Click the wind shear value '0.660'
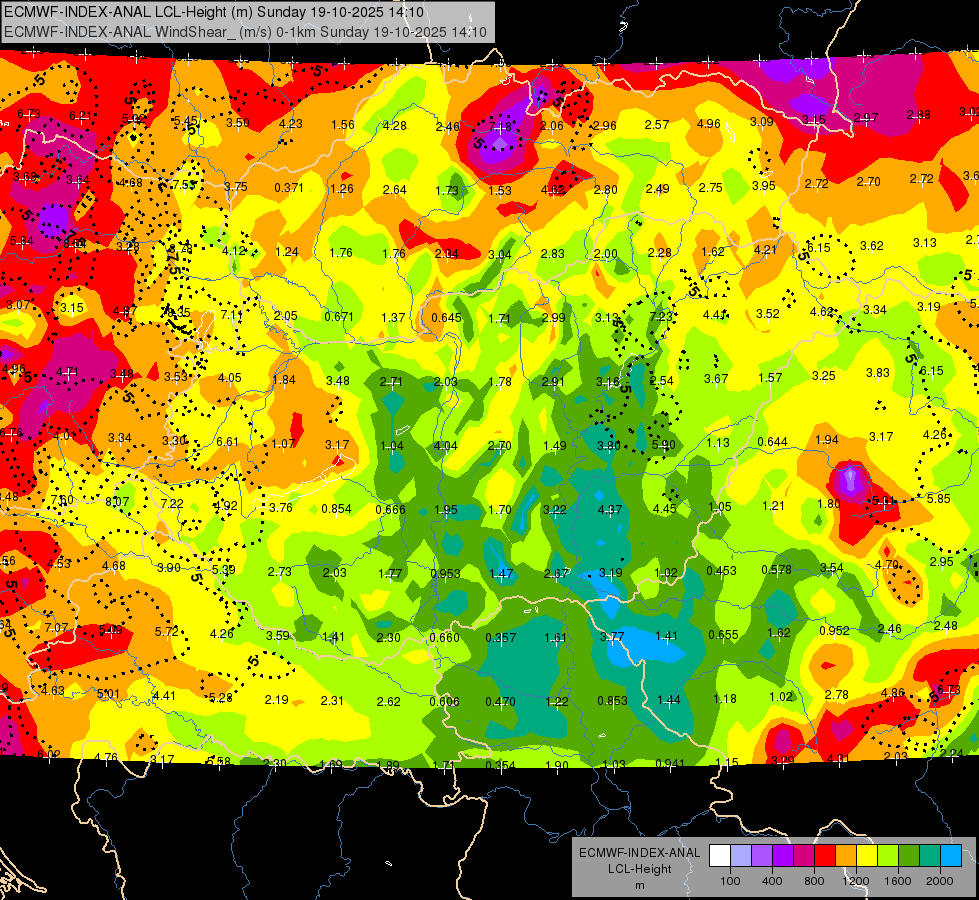979x900 pixels. 445,638
